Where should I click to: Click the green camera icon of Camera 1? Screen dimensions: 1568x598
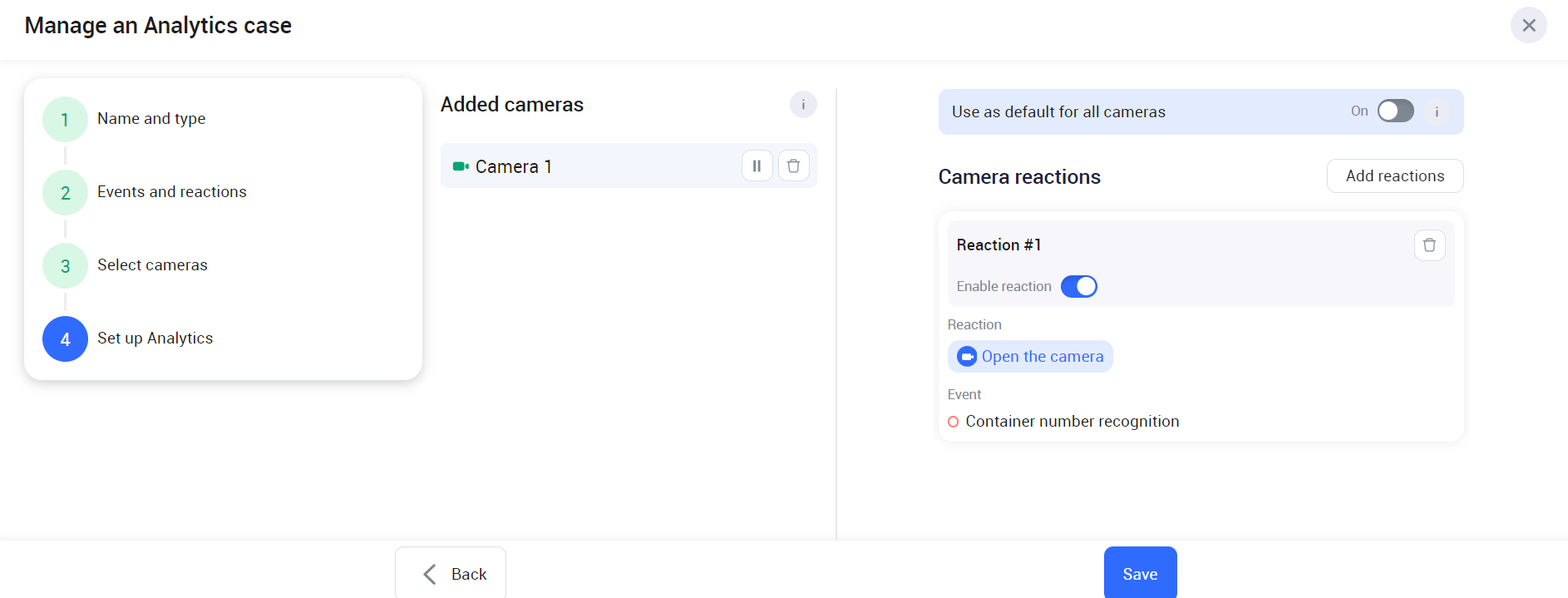461,166
